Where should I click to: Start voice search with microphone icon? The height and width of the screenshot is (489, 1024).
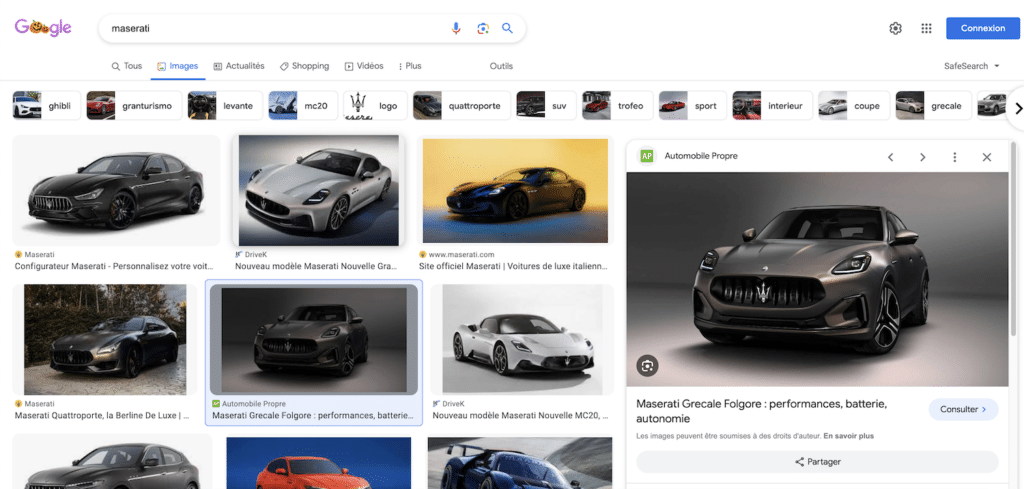456,28
